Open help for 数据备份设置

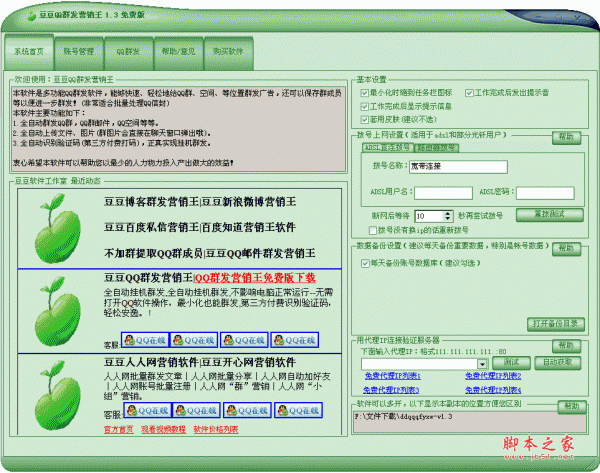(x=566, y=249)
